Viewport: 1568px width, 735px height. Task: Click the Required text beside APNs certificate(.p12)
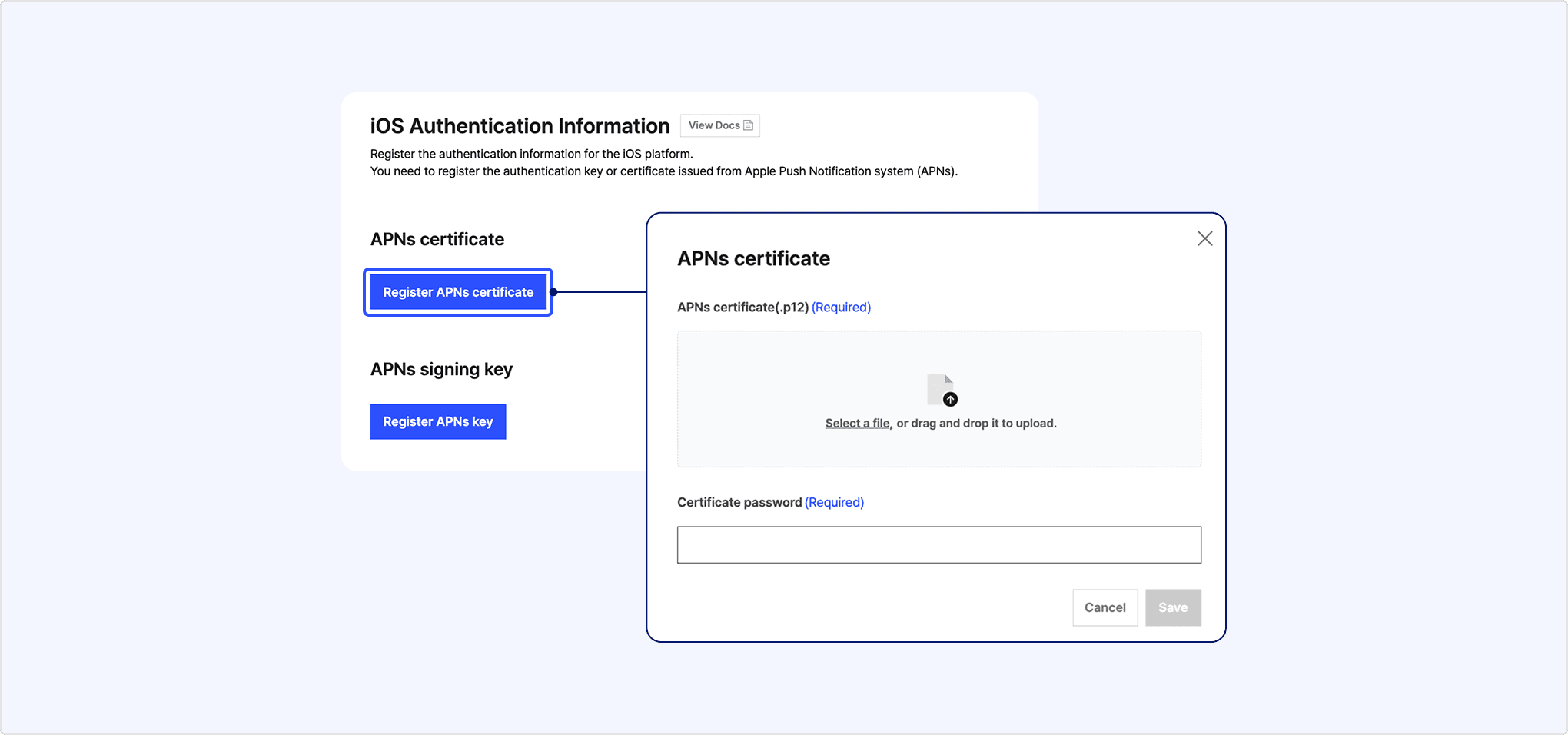(x=841, y=308)
